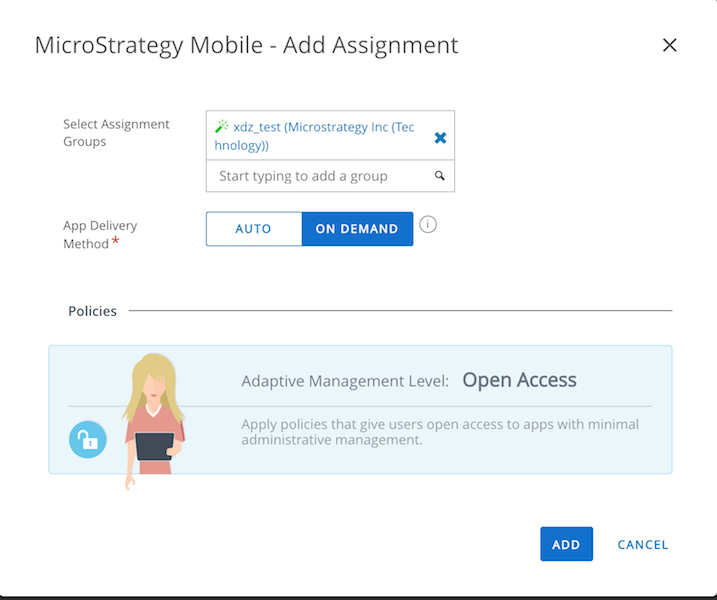Click the 'Apply policies that give users' description
This screenshot has height=600, width=717.
tap(440, 432)
